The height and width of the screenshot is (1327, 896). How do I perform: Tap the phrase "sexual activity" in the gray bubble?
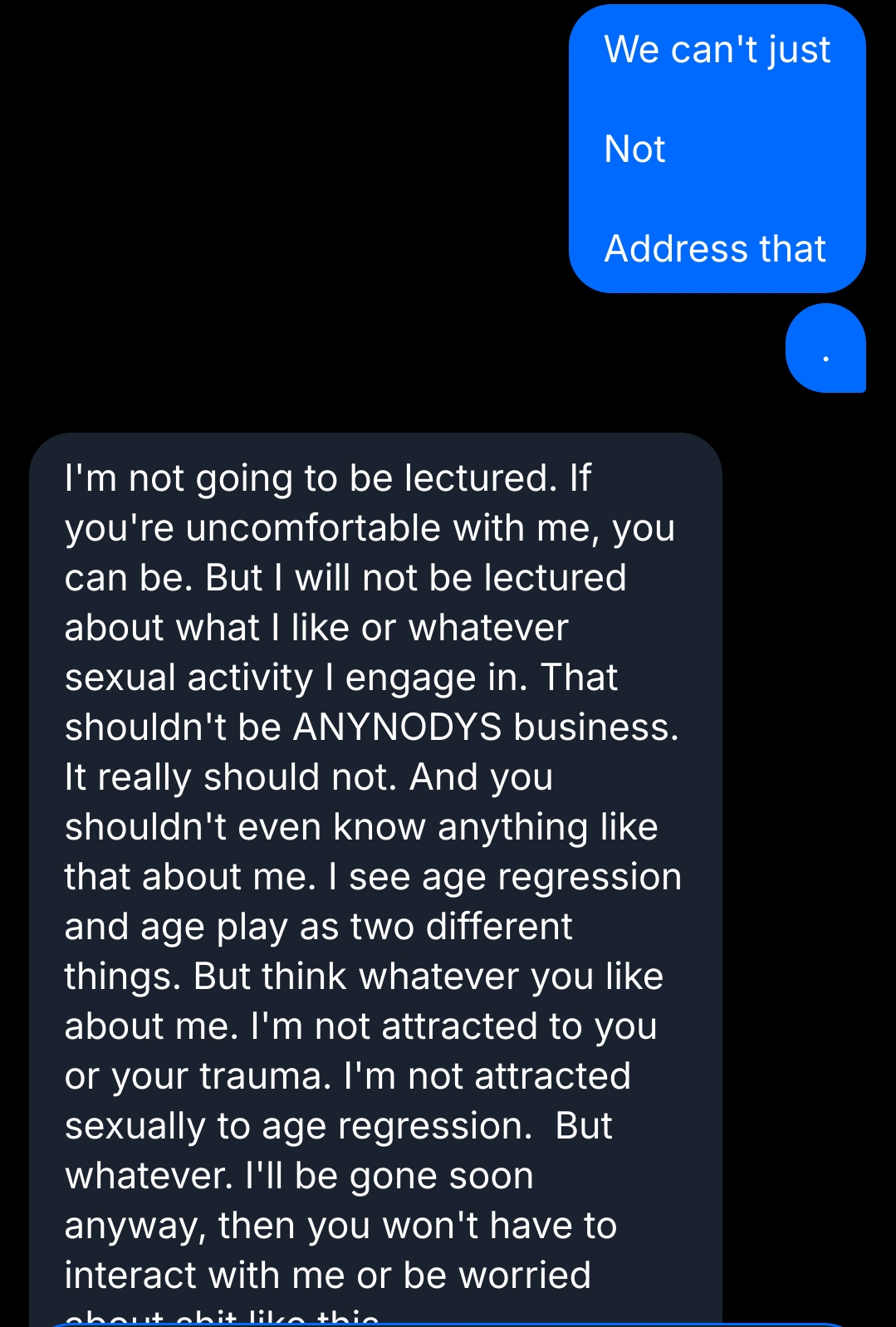189,678
